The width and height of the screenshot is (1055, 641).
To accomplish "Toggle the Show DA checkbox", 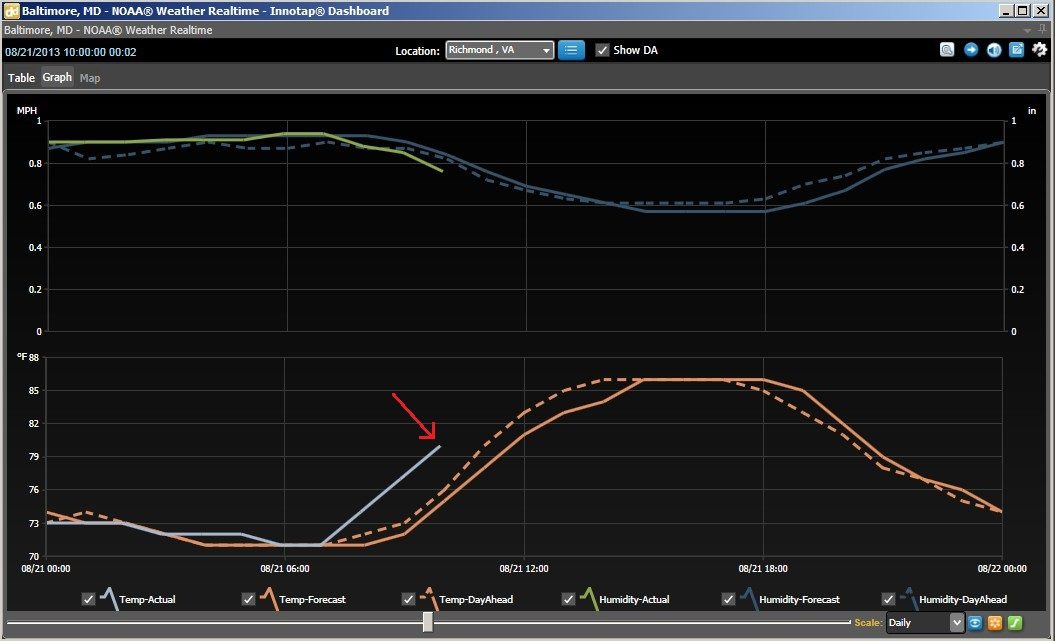I will tap(602, 50).
